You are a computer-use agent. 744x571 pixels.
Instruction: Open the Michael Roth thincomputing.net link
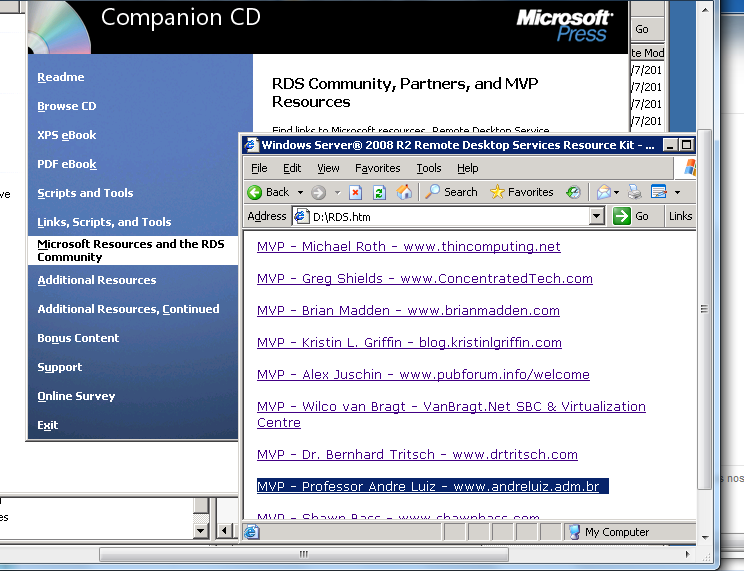tap(409, 246)
